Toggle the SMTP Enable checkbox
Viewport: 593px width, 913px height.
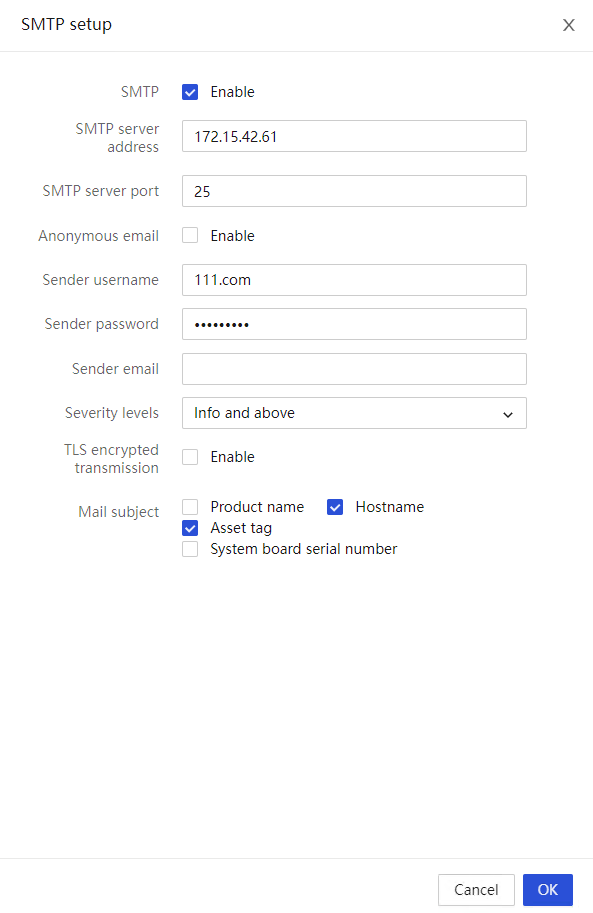point(190,92)
